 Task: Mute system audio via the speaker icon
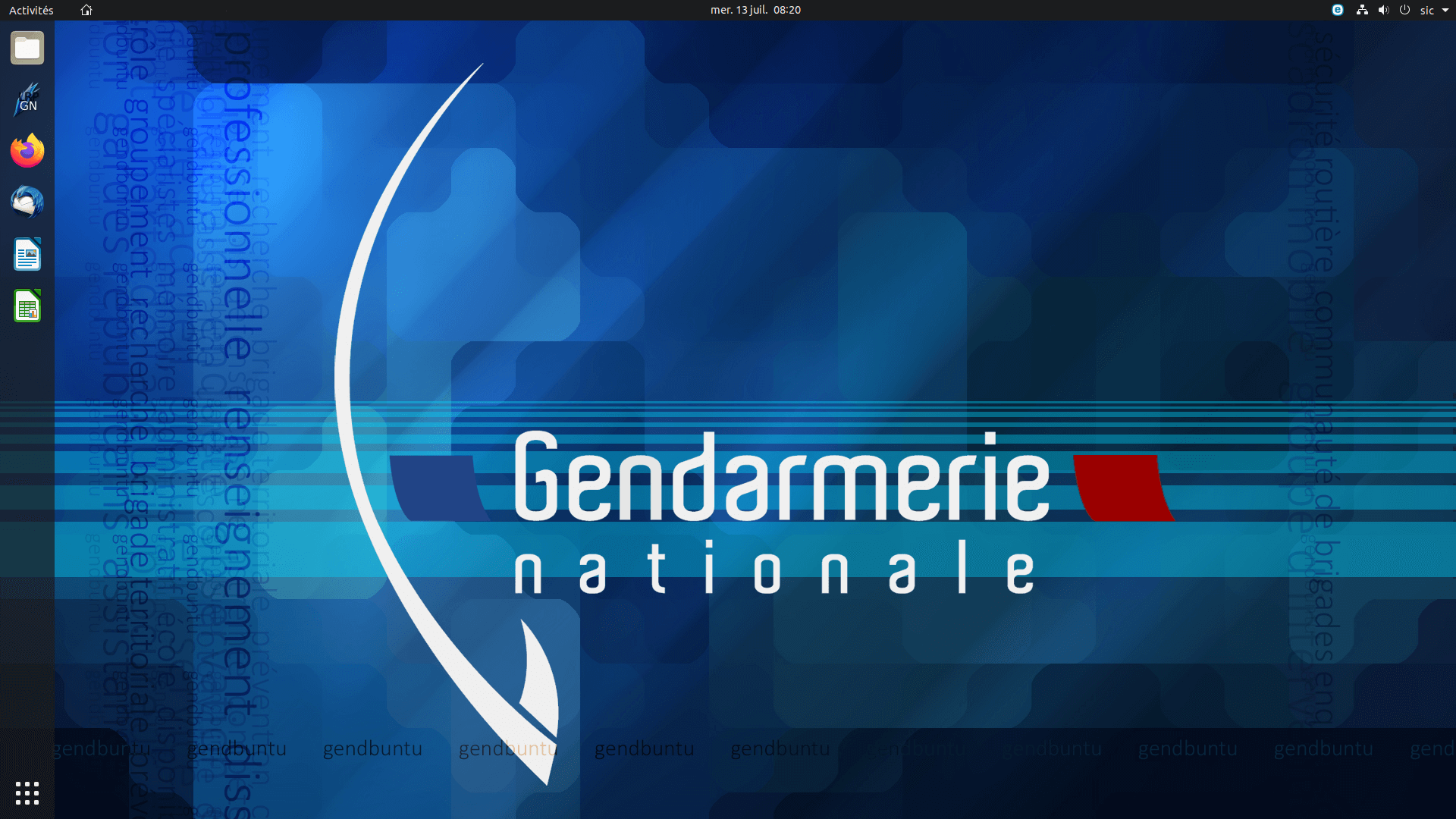(x=1383, y=10)
